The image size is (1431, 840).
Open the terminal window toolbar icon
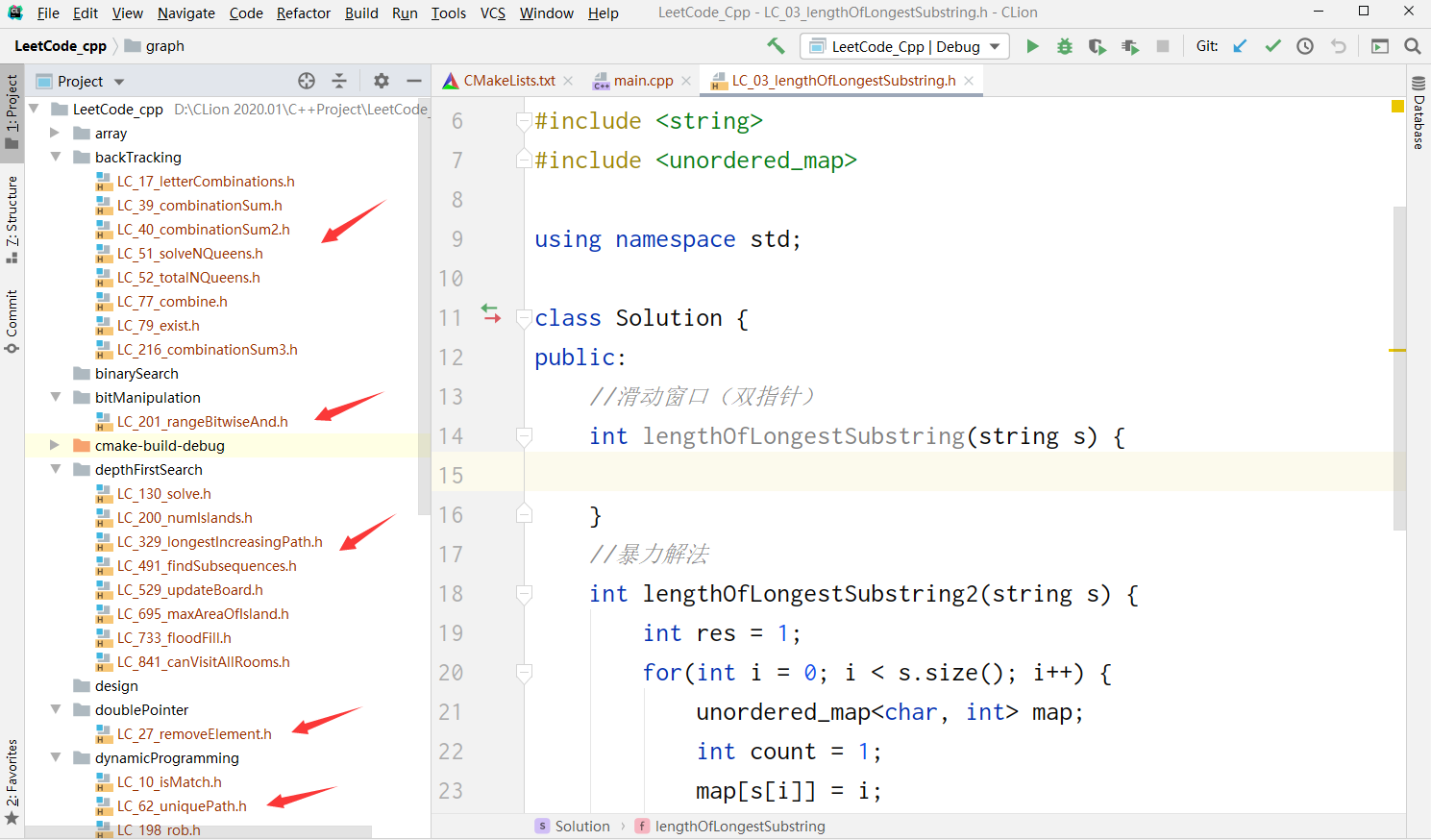pyautogui.click(x=1380, y=46)
